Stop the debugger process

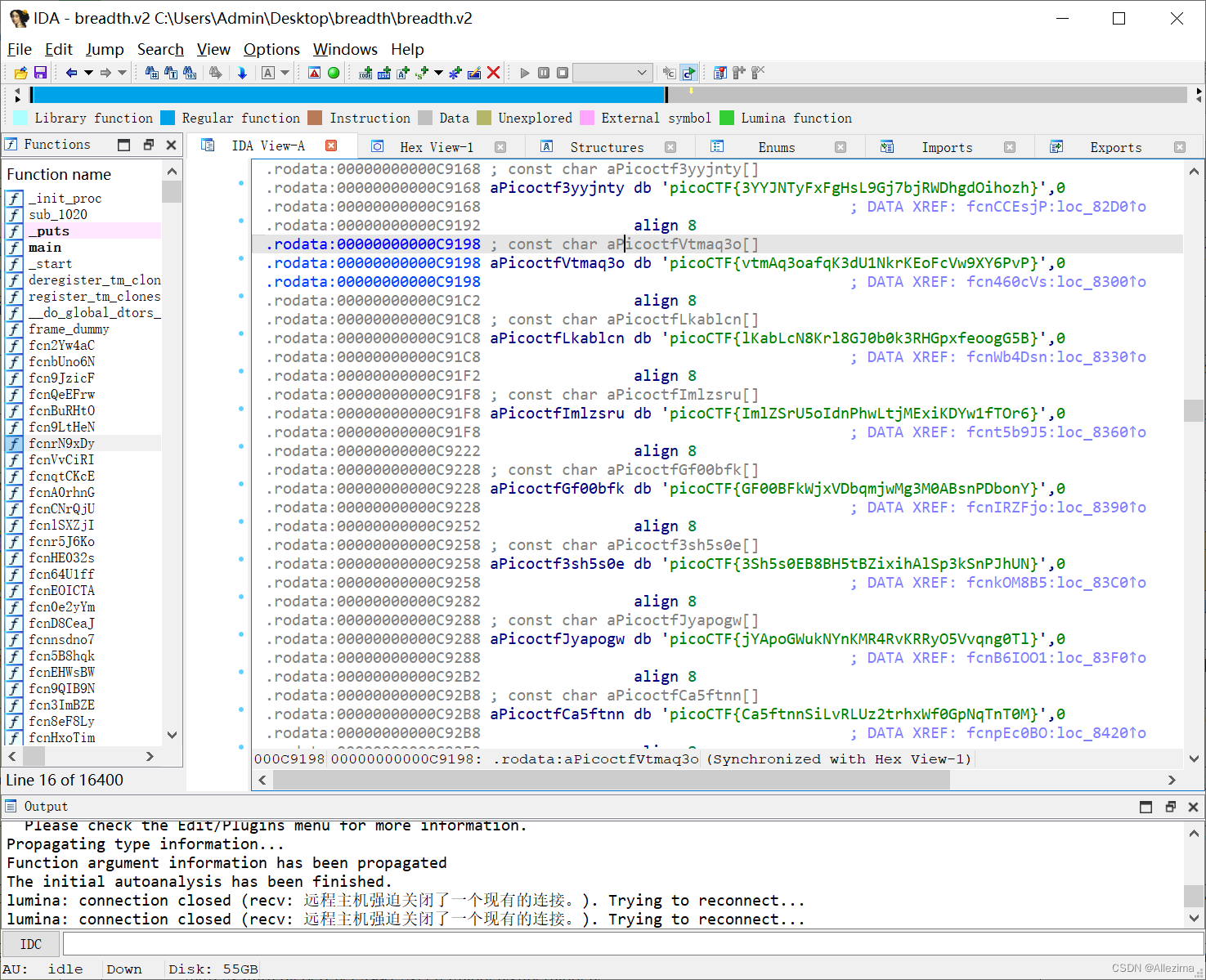pos(563,73)
